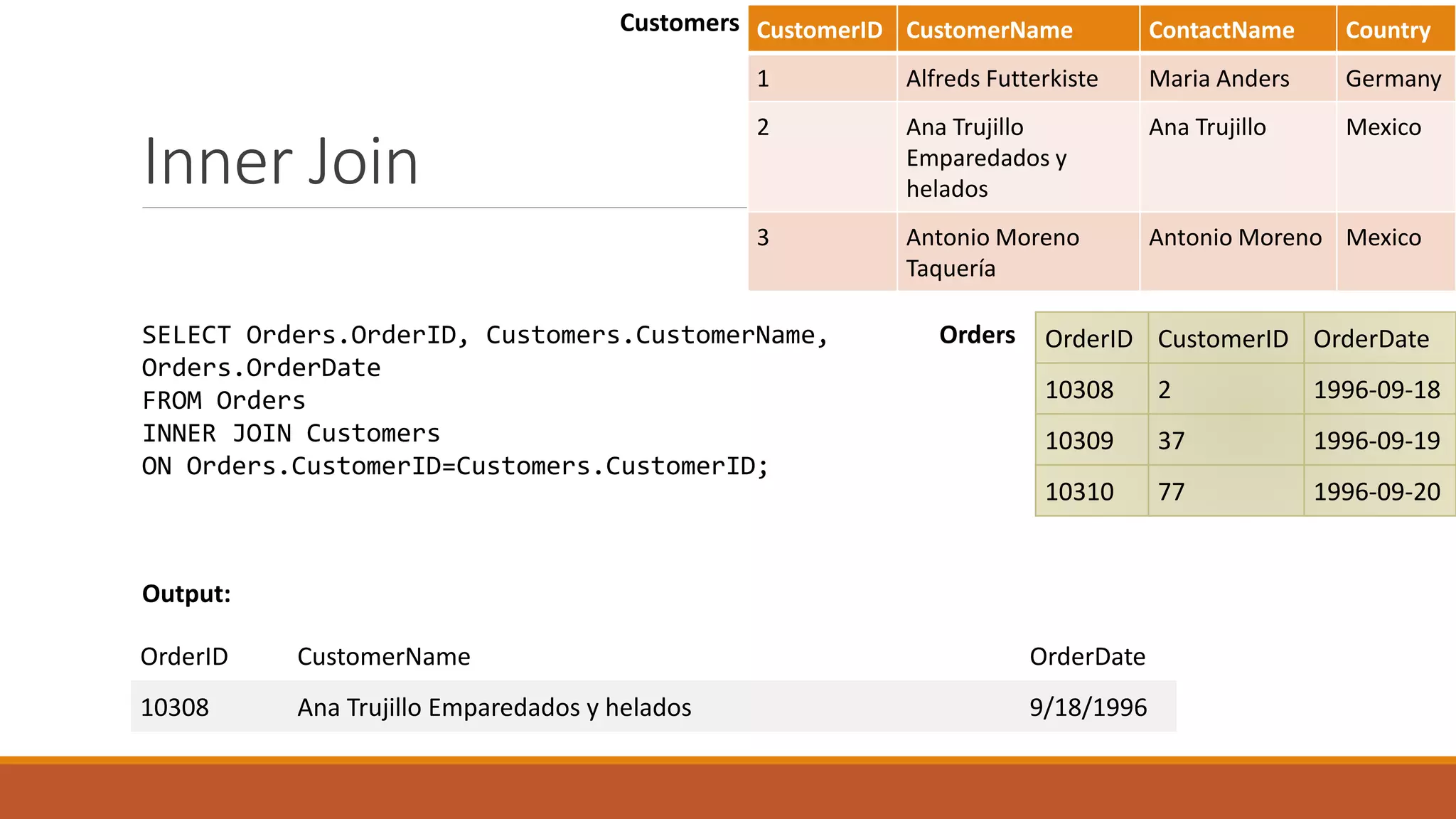The height and width of the screenshot is (819, 1456).
Task: Click the INNER JOIN Customers SQL line
Action: 291,433
